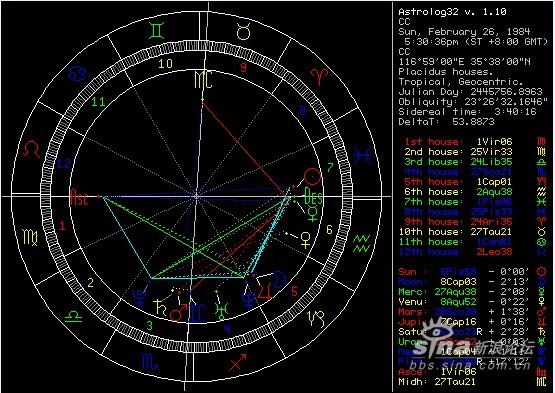555x393 pixels.
Task: Click the 'Astrolog32 v. 1.10' title text
Action: coord(452,12)
